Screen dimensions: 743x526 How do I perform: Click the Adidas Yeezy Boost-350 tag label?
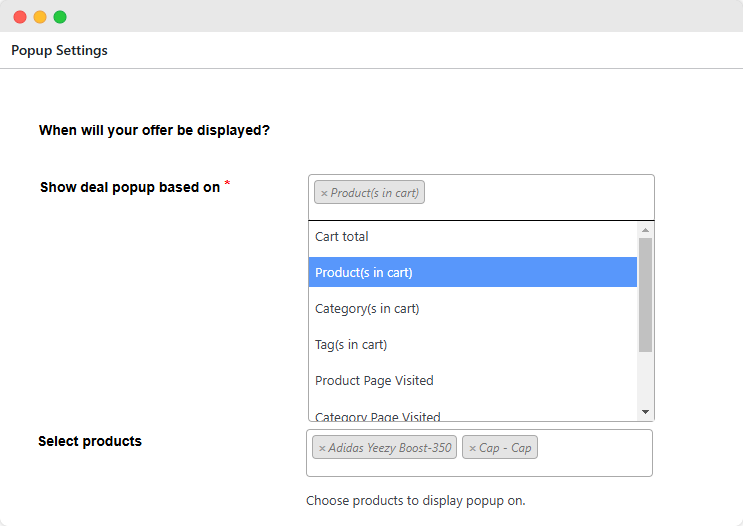[x=390, y=448]
